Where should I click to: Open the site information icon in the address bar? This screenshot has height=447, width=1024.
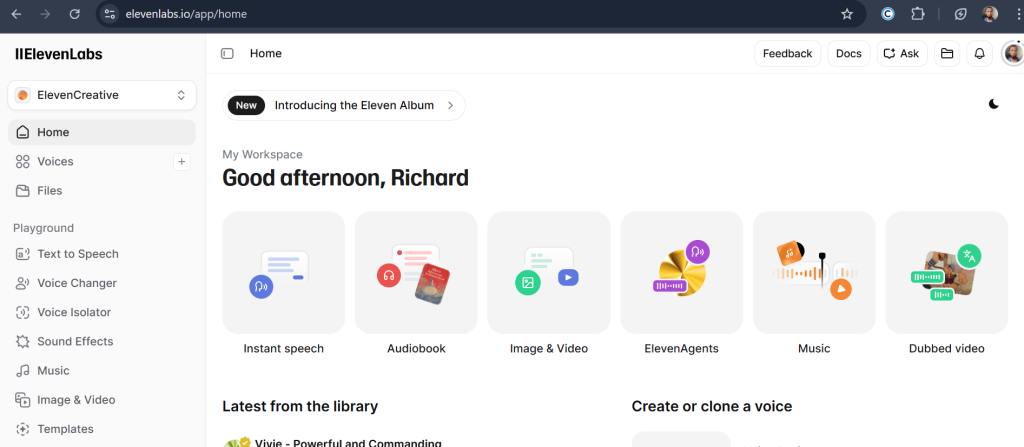pyautogui.click(x=110, y=14)
